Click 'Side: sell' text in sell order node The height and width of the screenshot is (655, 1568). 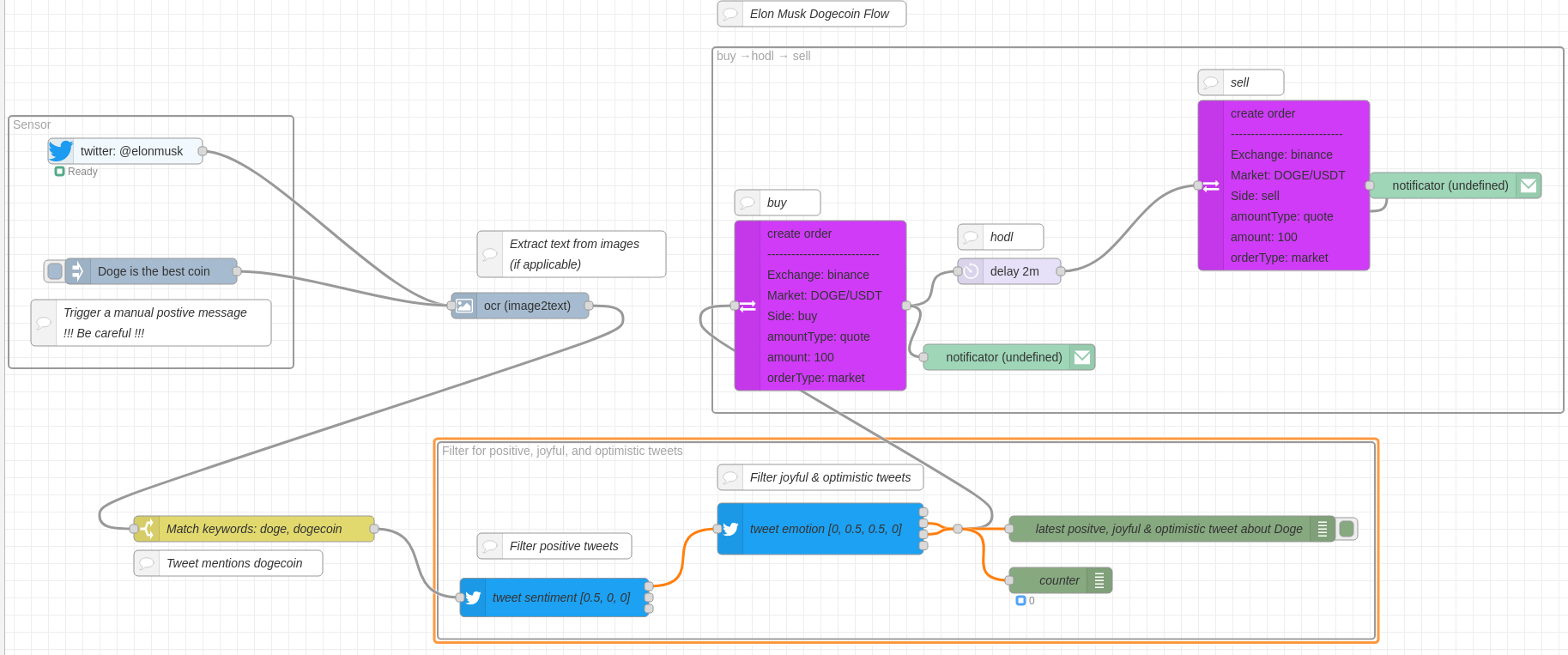click(x=1255, y=196)
